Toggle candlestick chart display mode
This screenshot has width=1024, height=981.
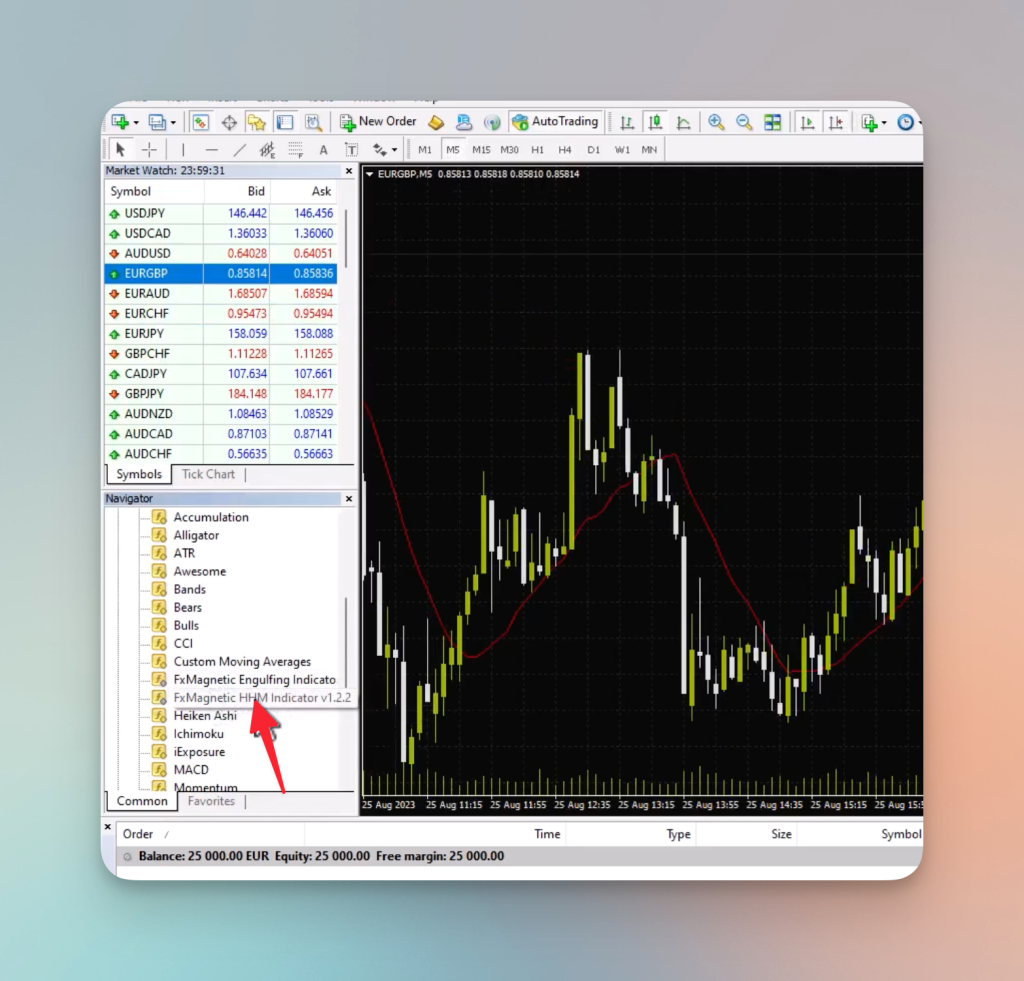tap(656, 122)
